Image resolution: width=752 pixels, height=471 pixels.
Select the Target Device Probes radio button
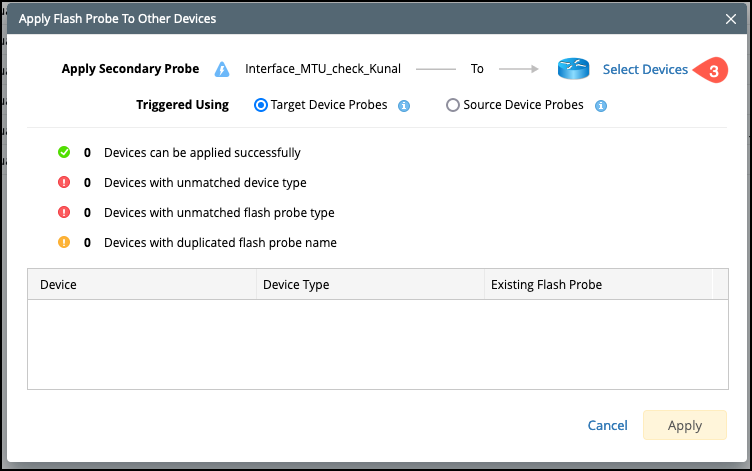pos(261,105)
